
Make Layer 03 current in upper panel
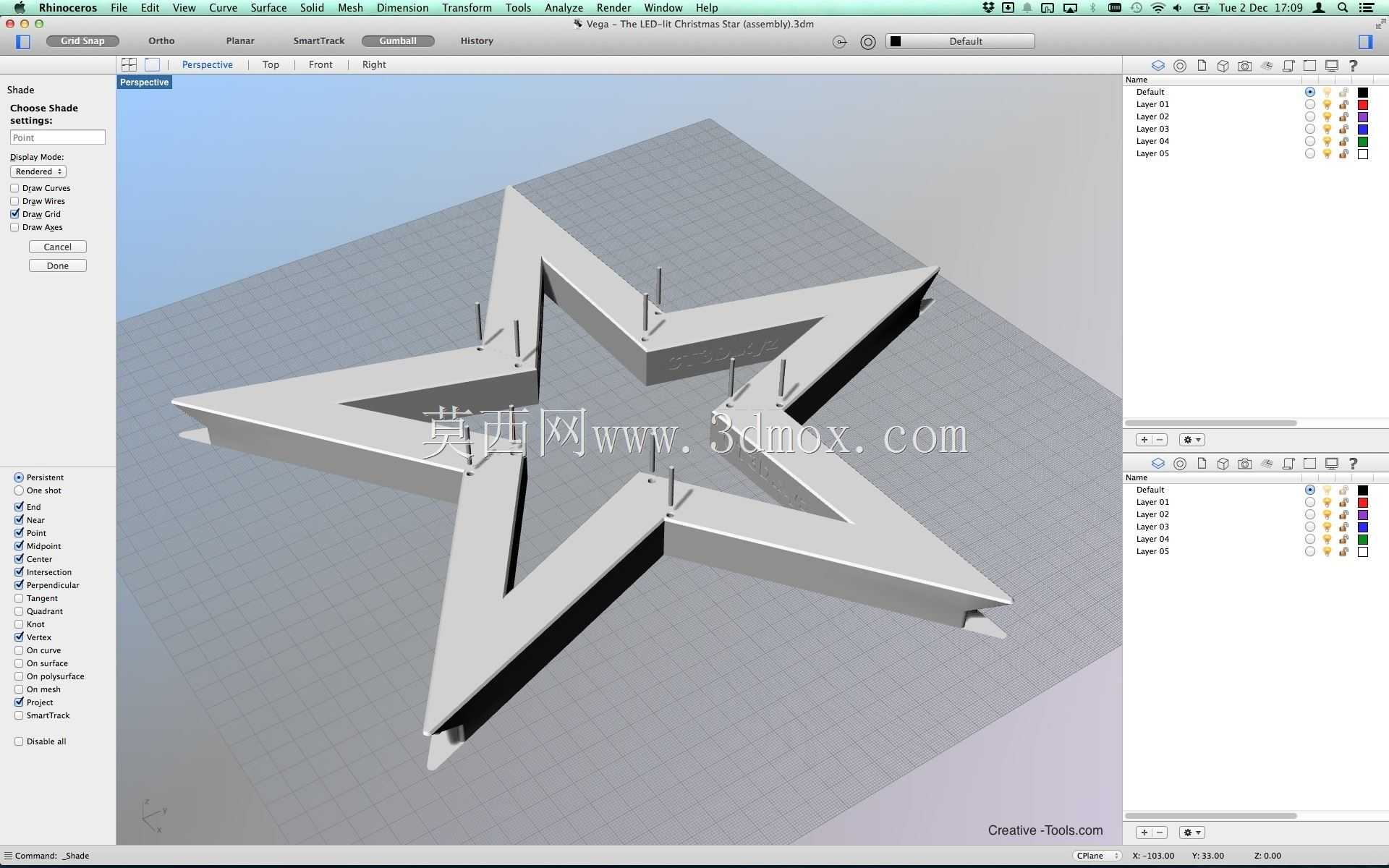1309,129
